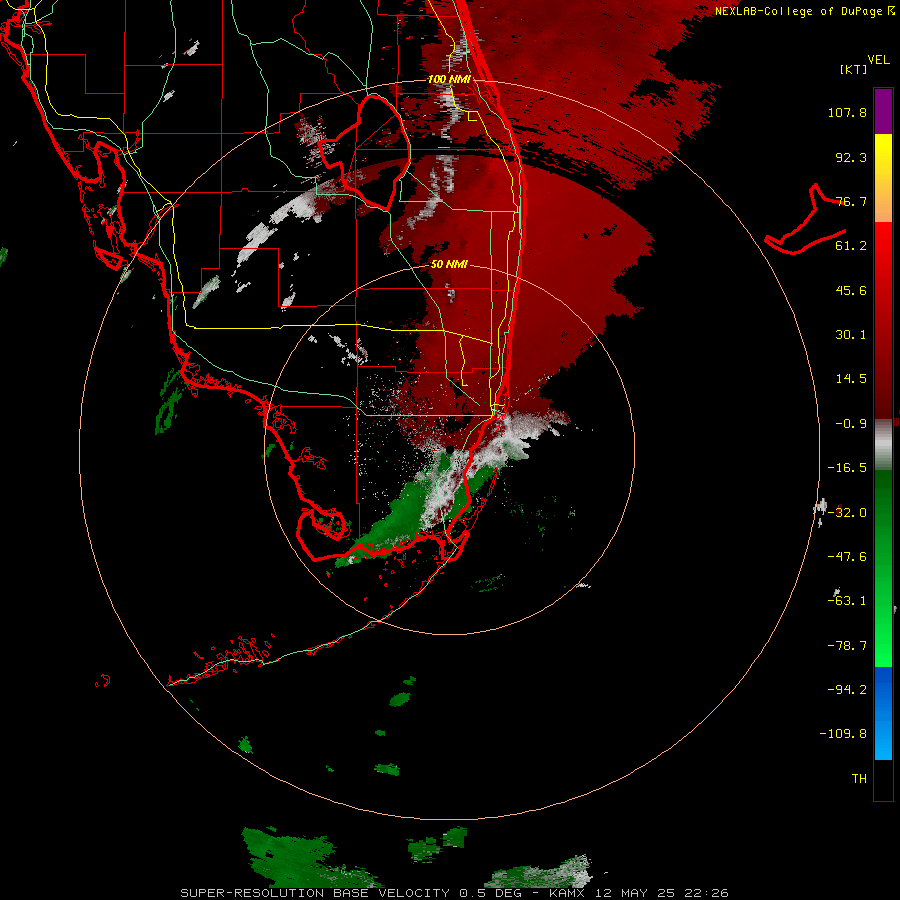
Task: Click the 100 NMI range ring label
Action: (x=449, y=79)
